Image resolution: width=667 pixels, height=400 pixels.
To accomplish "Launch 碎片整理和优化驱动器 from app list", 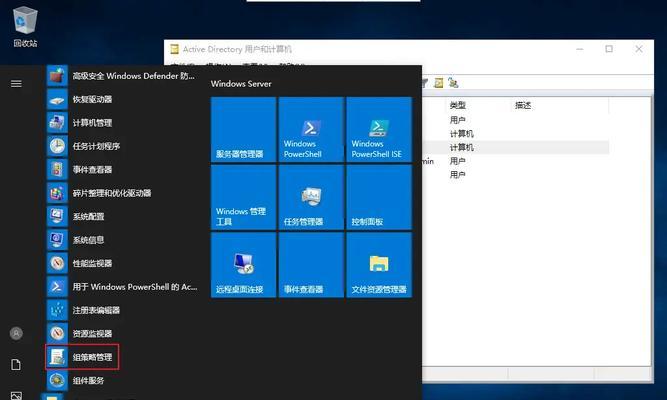I will (x=122, y=193).
